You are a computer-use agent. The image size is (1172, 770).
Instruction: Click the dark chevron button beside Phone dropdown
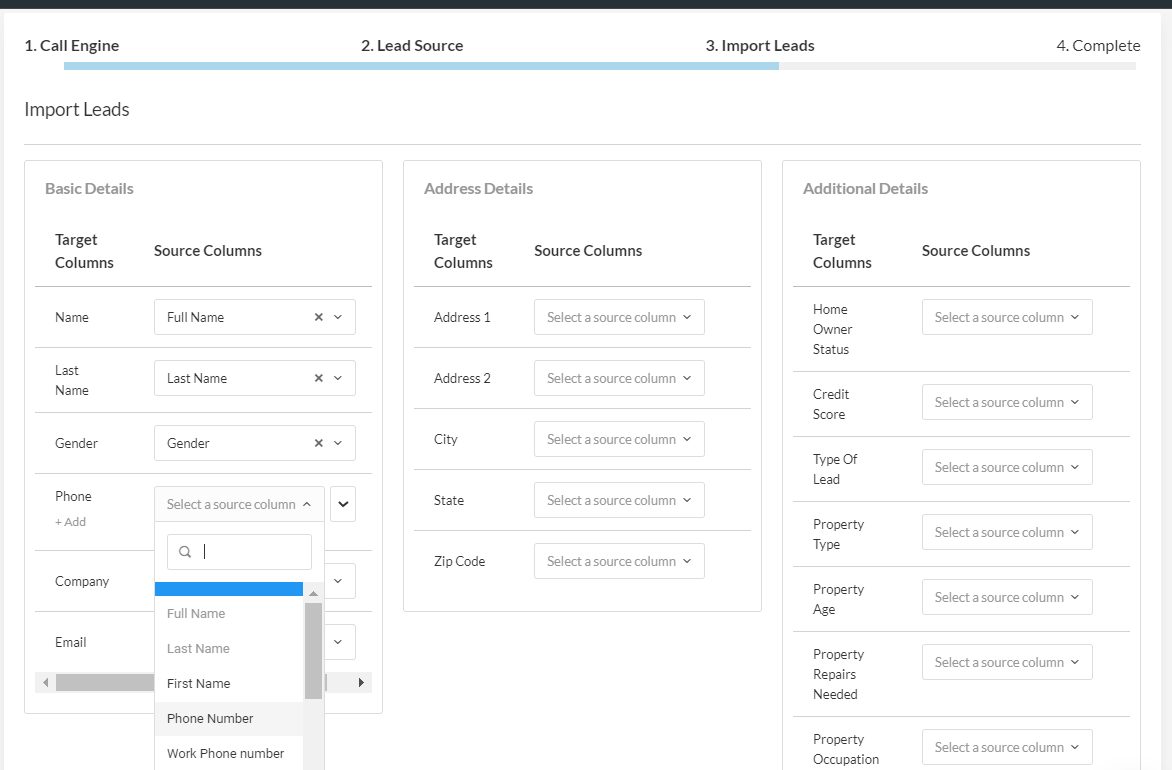click(343, 504)
